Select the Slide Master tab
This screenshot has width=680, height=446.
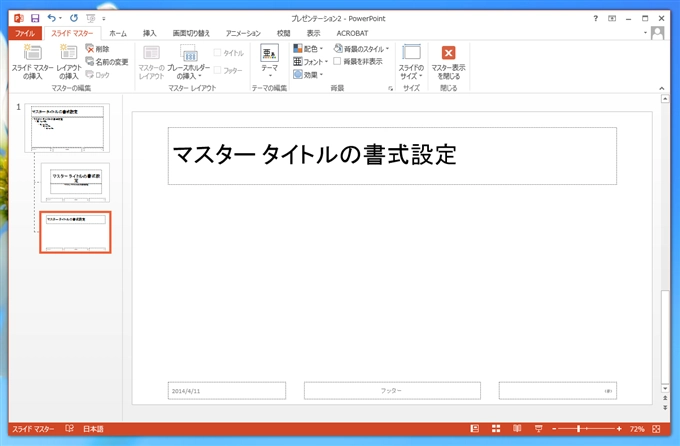(x=72, y=33)
